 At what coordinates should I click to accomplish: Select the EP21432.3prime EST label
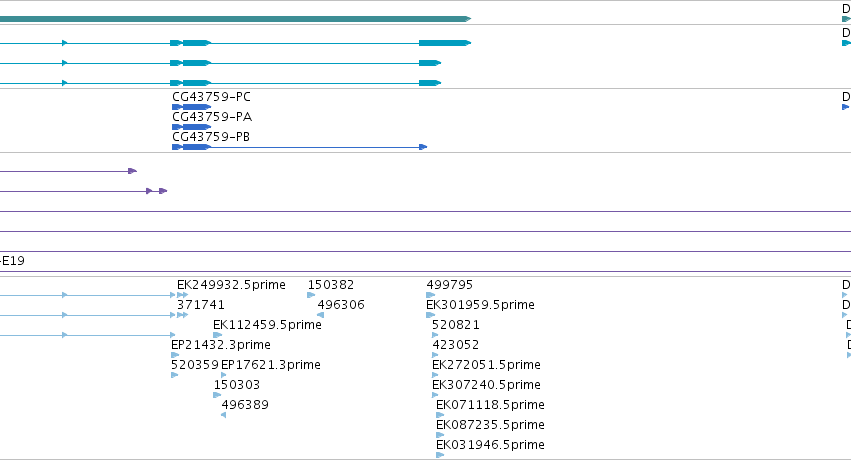(x=220, y=346)
